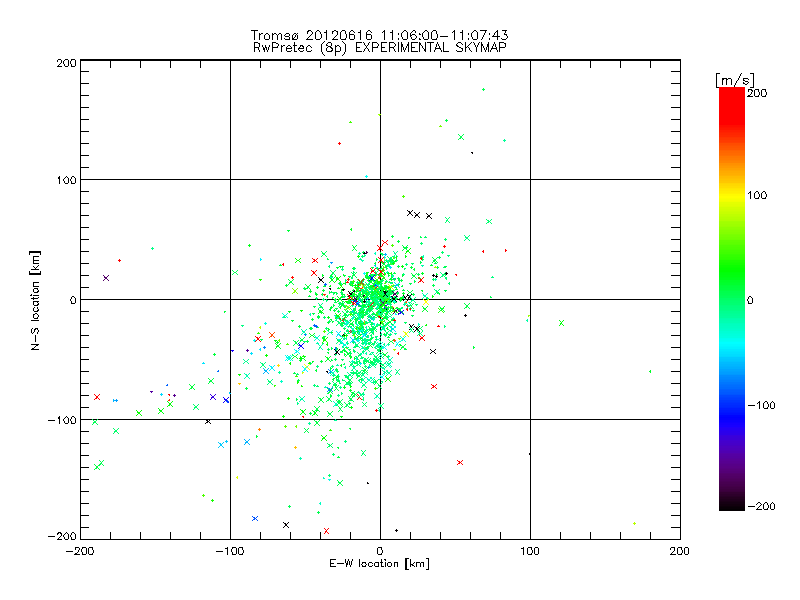Click N-S axis tick label "0"
The image size is (800, 600).
click(73, 300)
